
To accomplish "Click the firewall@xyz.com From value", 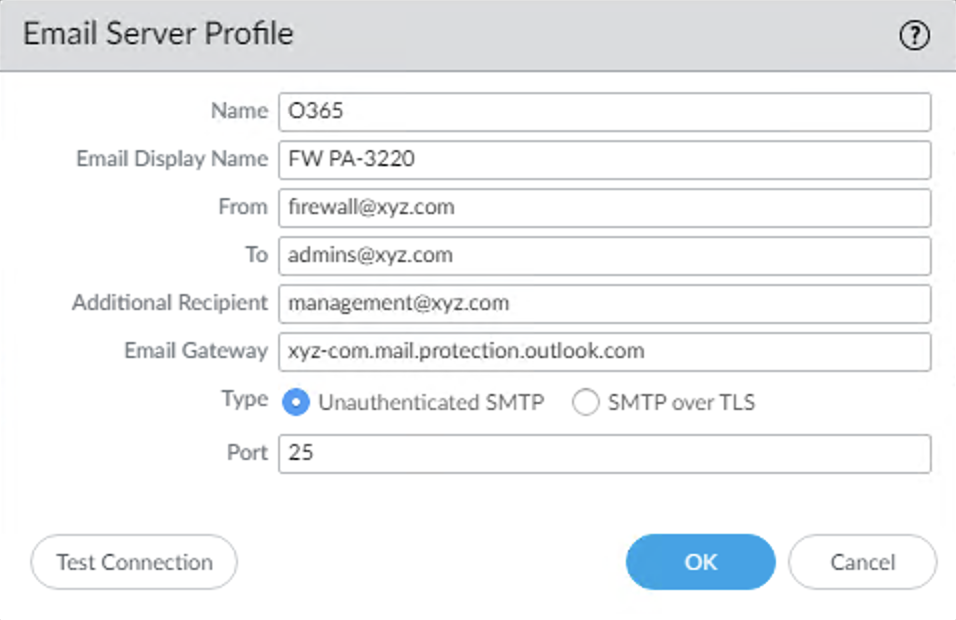I will pos(368,207).
